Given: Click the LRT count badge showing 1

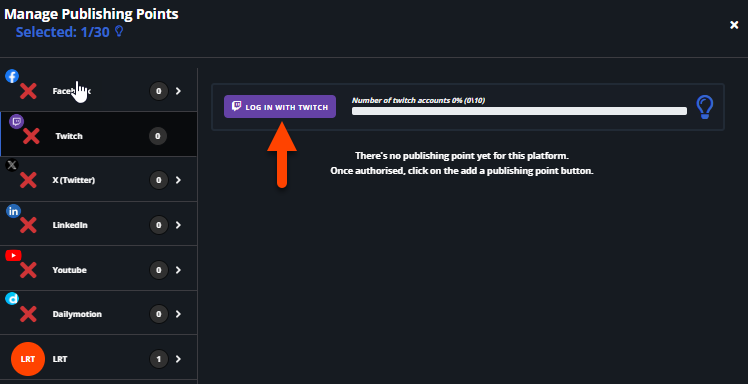Looking at the screenshot, I should 159,359.
